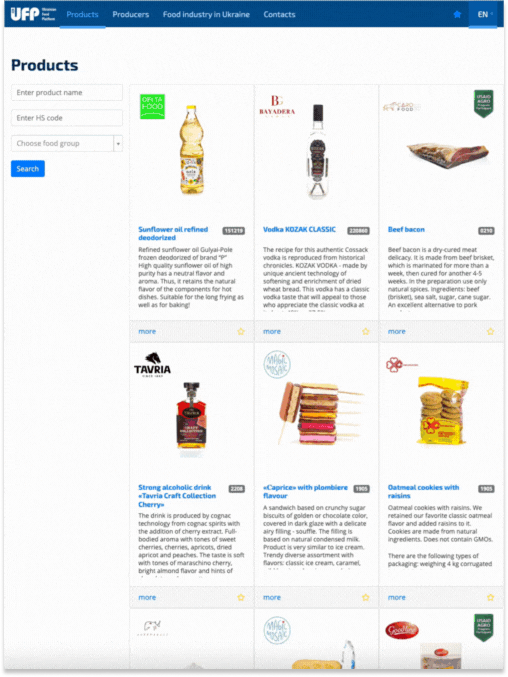The height and width of the screenshot is (677, 508).
Task: Favorite the Beef bacon star
Action: [490, 331]
